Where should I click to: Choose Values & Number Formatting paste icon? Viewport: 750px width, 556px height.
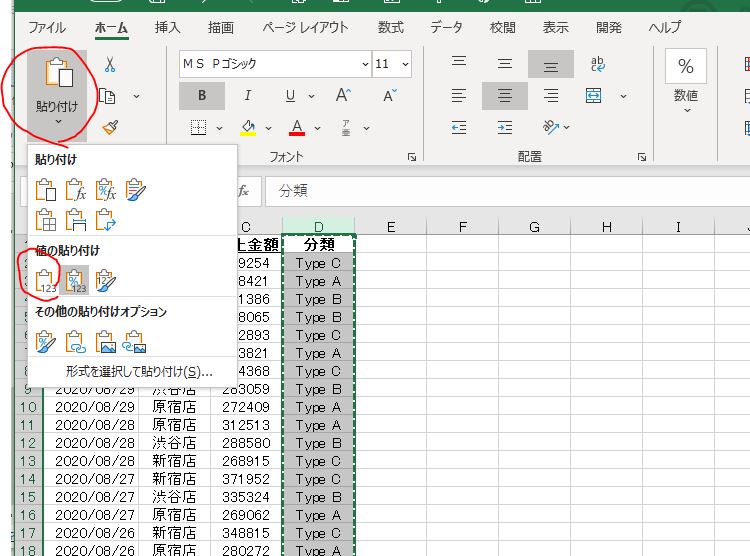pyautogui.click(x=76, y=280)
